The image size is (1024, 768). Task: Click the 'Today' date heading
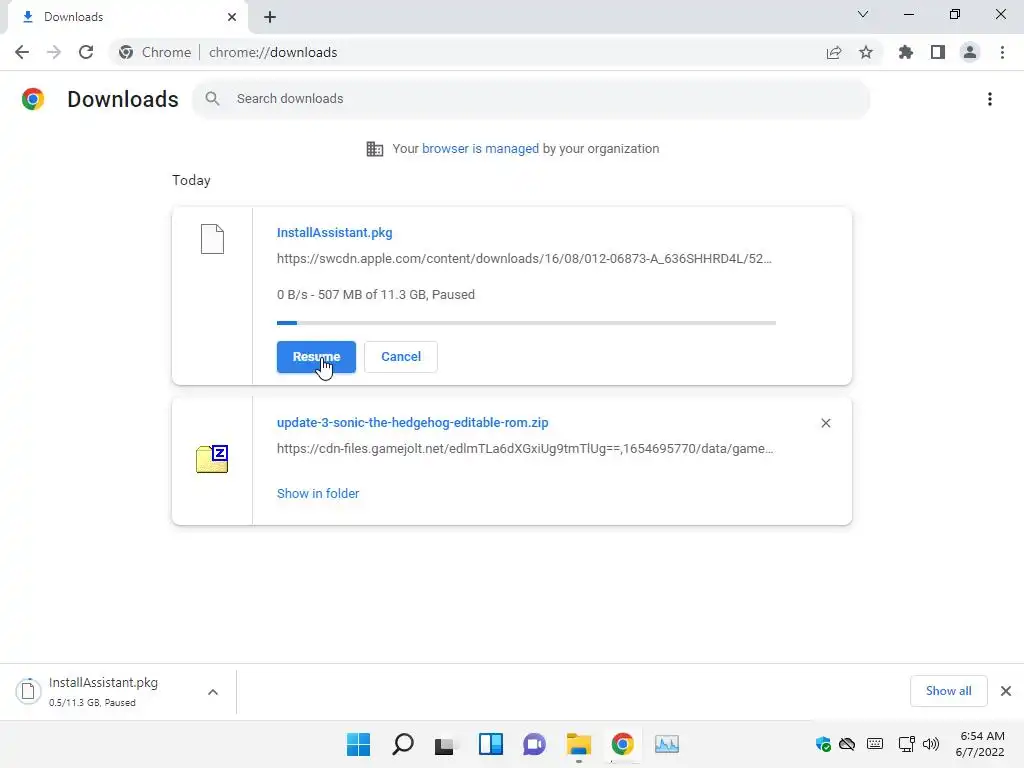tap(191, 180)
